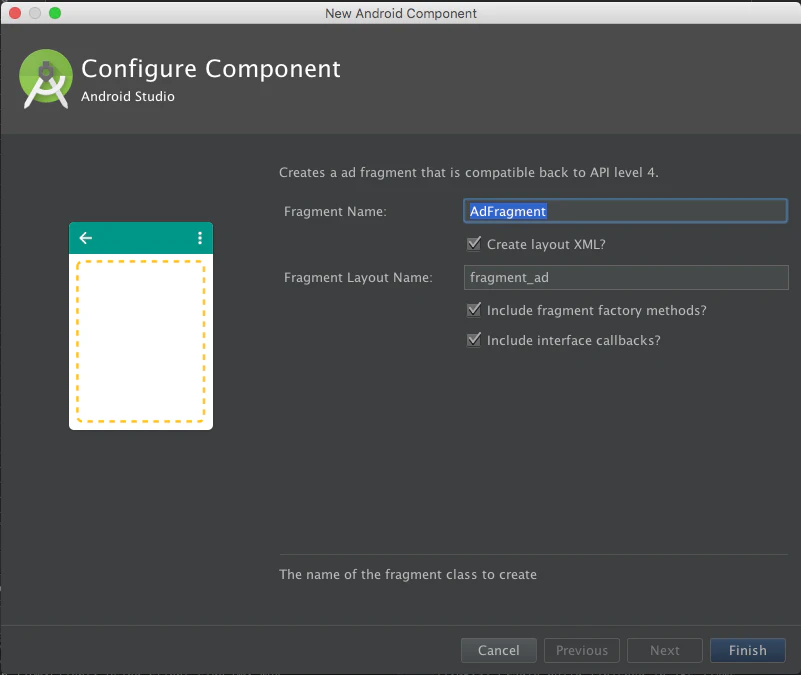Click the New Android Component window title
Image resolution: width=801 pixels, height=675 pixels.
click(x=401, y=13)
